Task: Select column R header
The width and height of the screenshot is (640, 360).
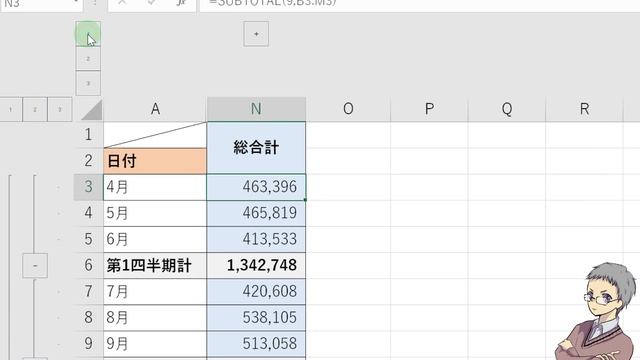Action: point(584,109)
